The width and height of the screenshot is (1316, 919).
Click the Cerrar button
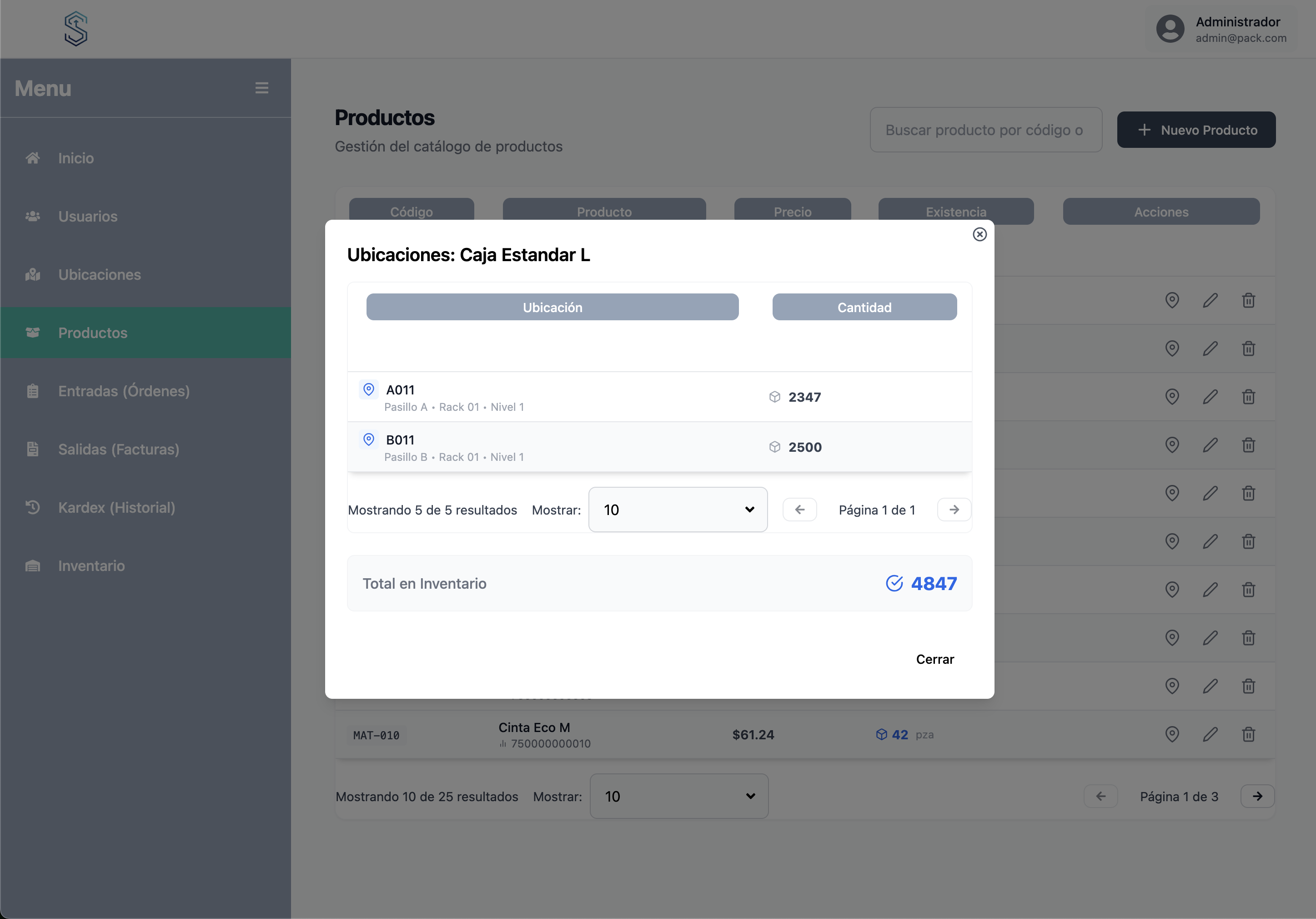[x=934, y=659]
